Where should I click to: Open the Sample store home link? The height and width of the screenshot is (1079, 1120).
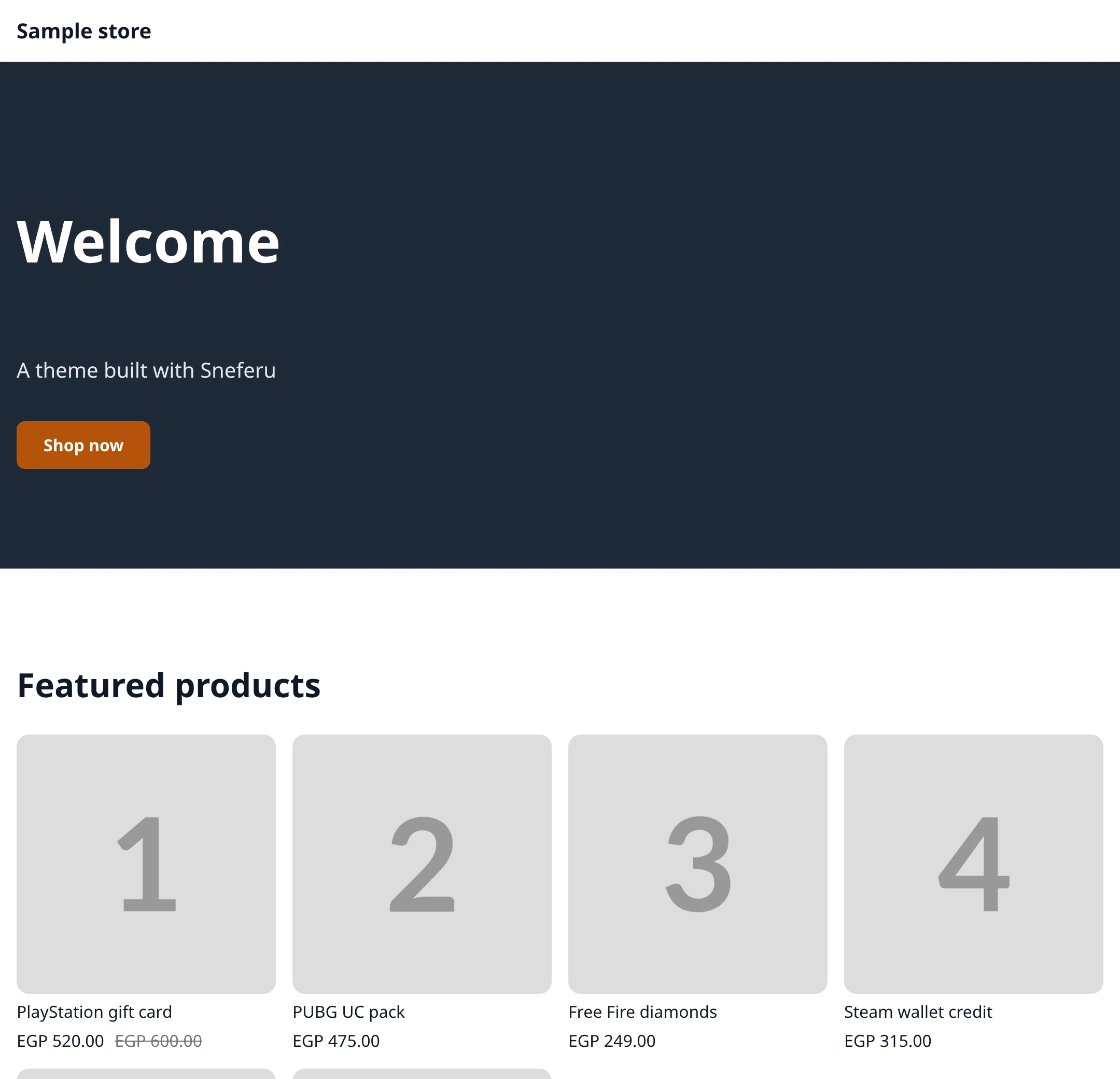pyautogui.click(x=84, y=31)
